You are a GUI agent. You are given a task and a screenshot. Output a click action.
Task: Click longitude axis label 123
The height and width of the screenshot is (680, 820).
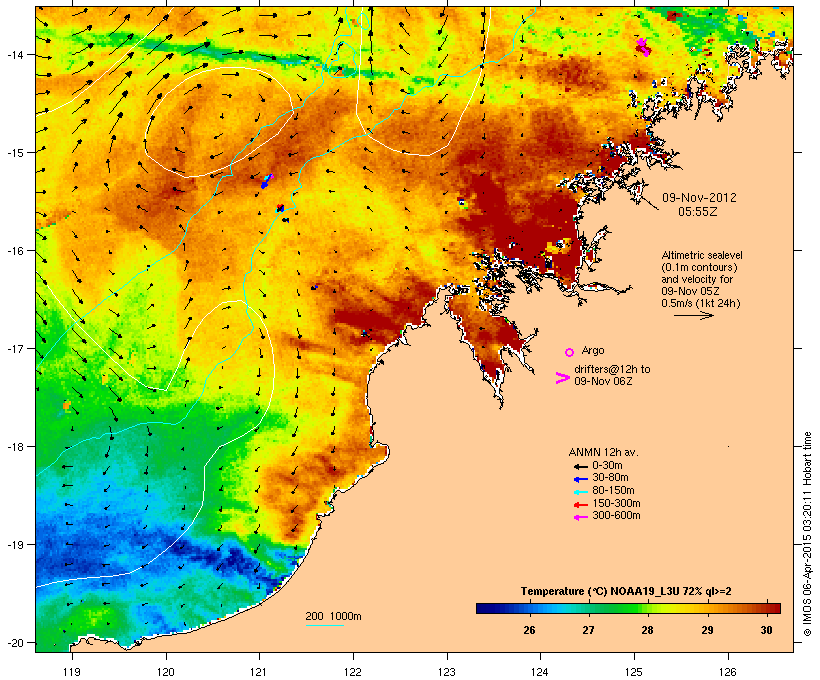[447, 672]
